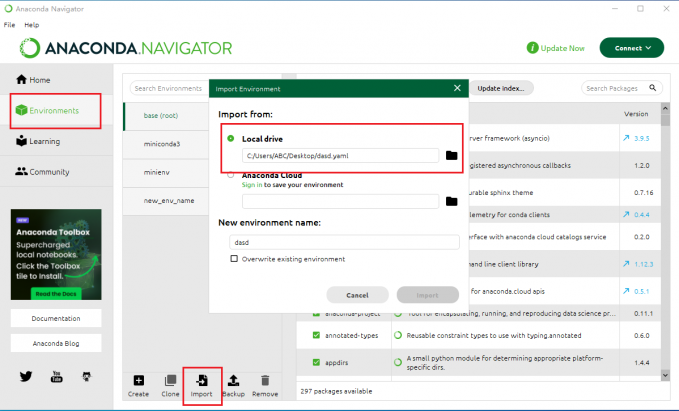Viewport: 679px width, 411px height.
Task: Click the appdirs status circle icon
Action: pyautogui.click(x=398, y=362)
